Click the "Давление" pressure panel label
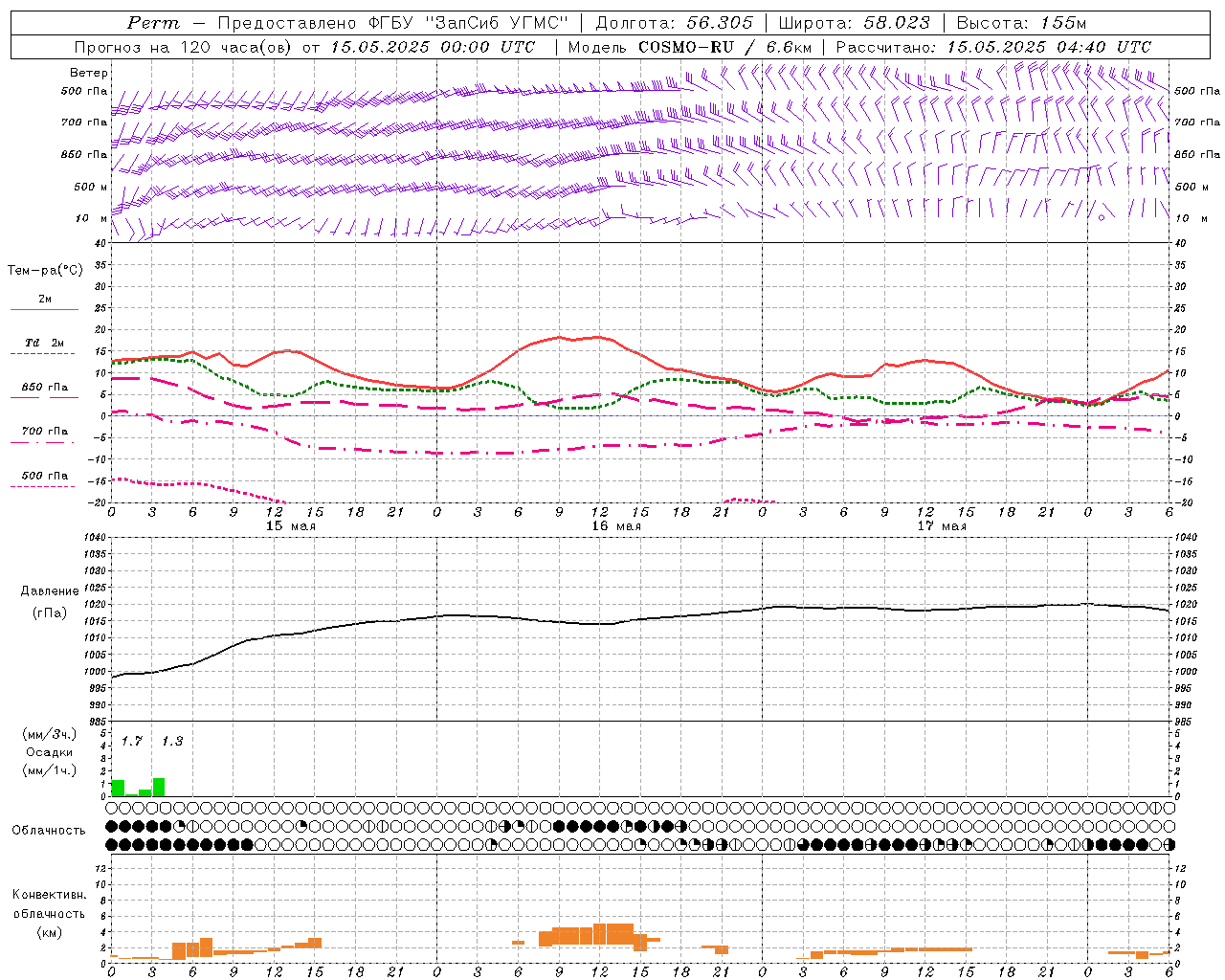The width and height of the screenshot is (1225, 980). point(50,591)
